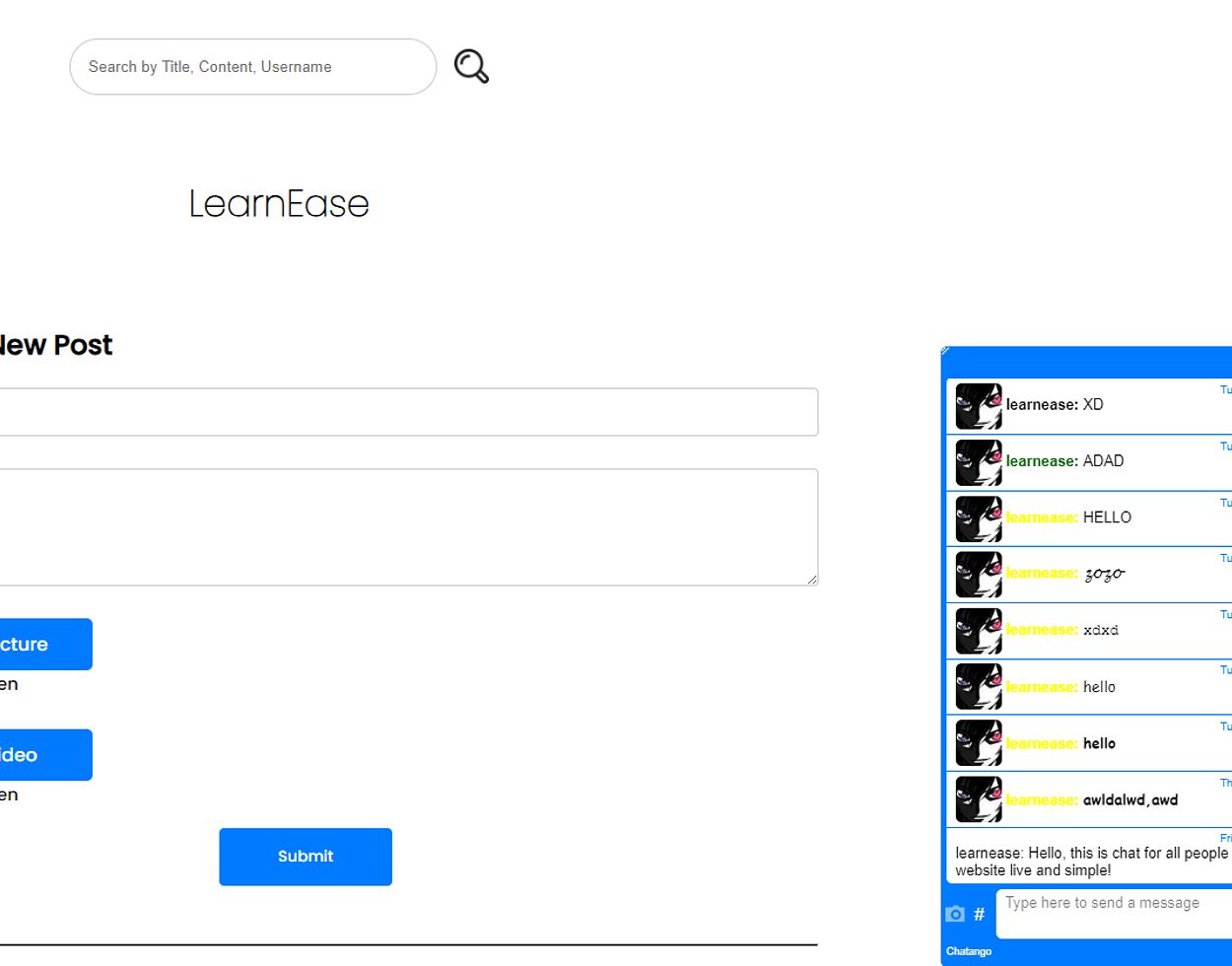Focus the chat message input box
Viewport: 1232px width, 966px height.
click(x=1112, y=913)
